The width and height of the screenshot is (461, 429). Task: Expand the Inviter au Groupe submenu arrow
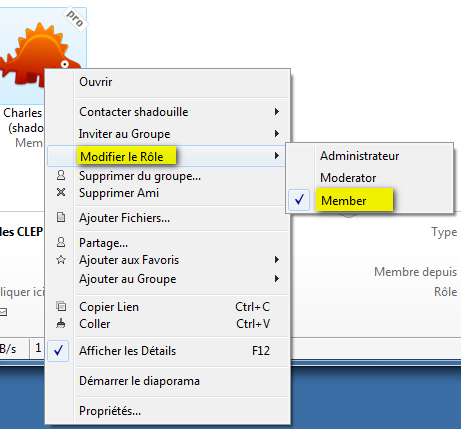click(277, 134)
